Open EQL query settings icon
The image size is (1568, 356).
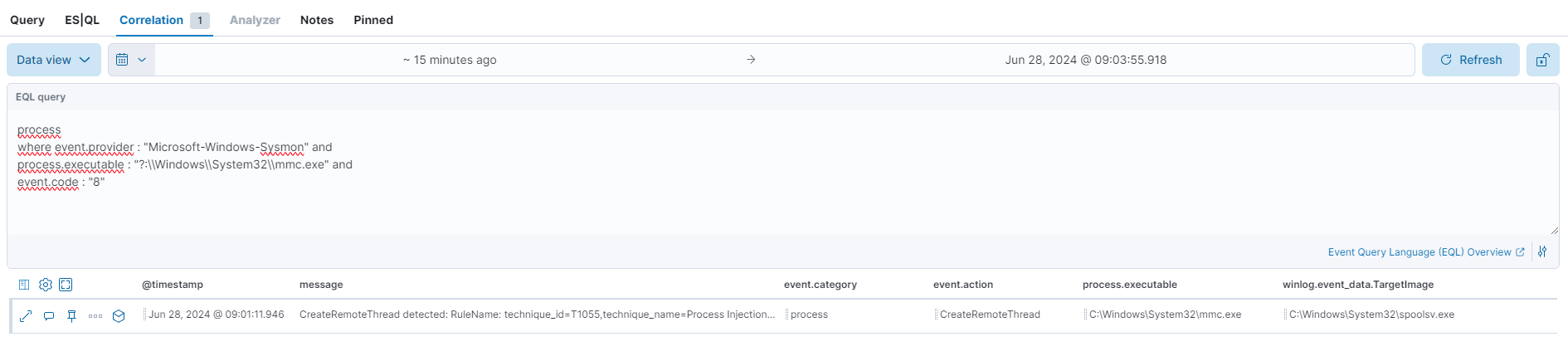point(1542,251)
